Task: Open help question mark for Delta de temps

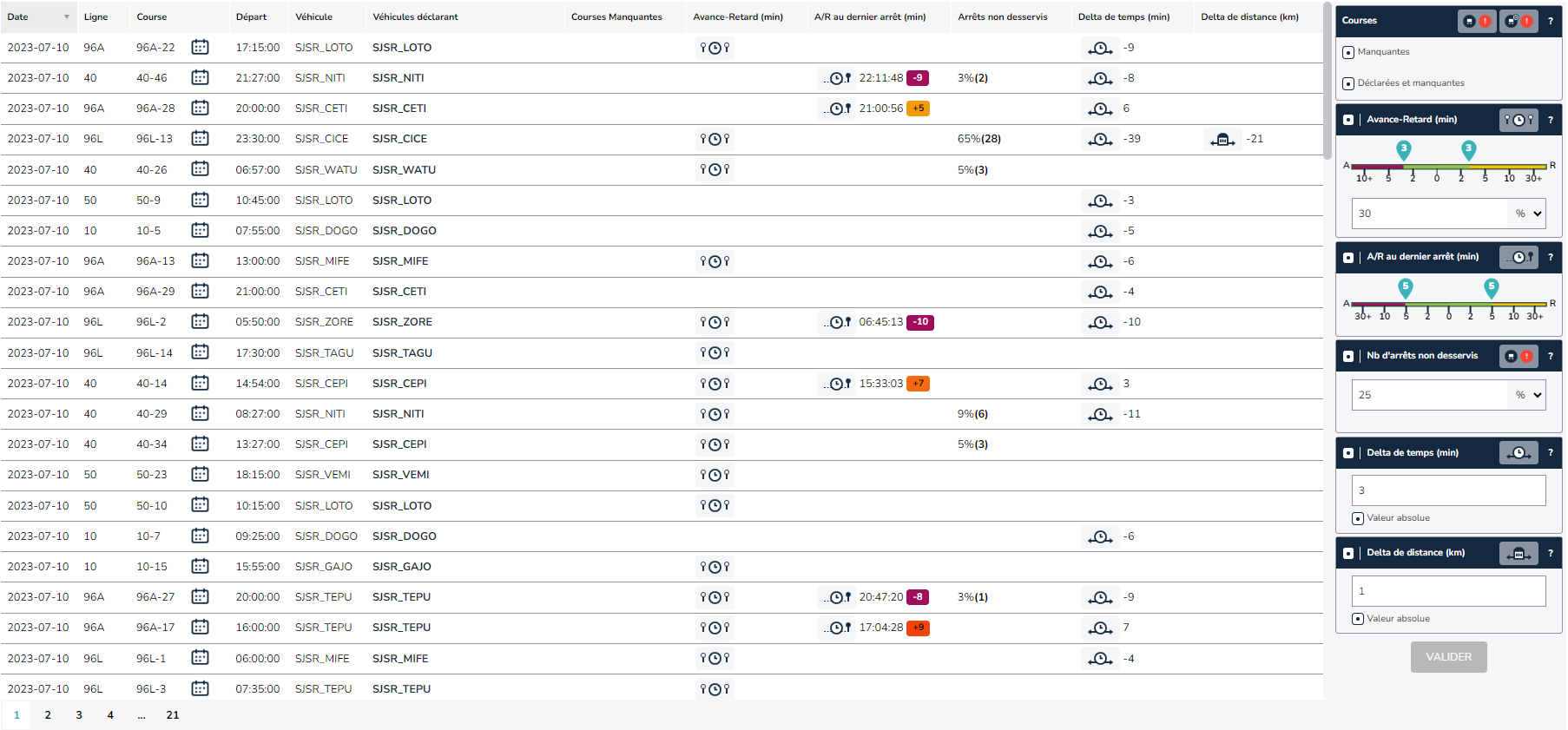Action: [x=1551, y=453]
